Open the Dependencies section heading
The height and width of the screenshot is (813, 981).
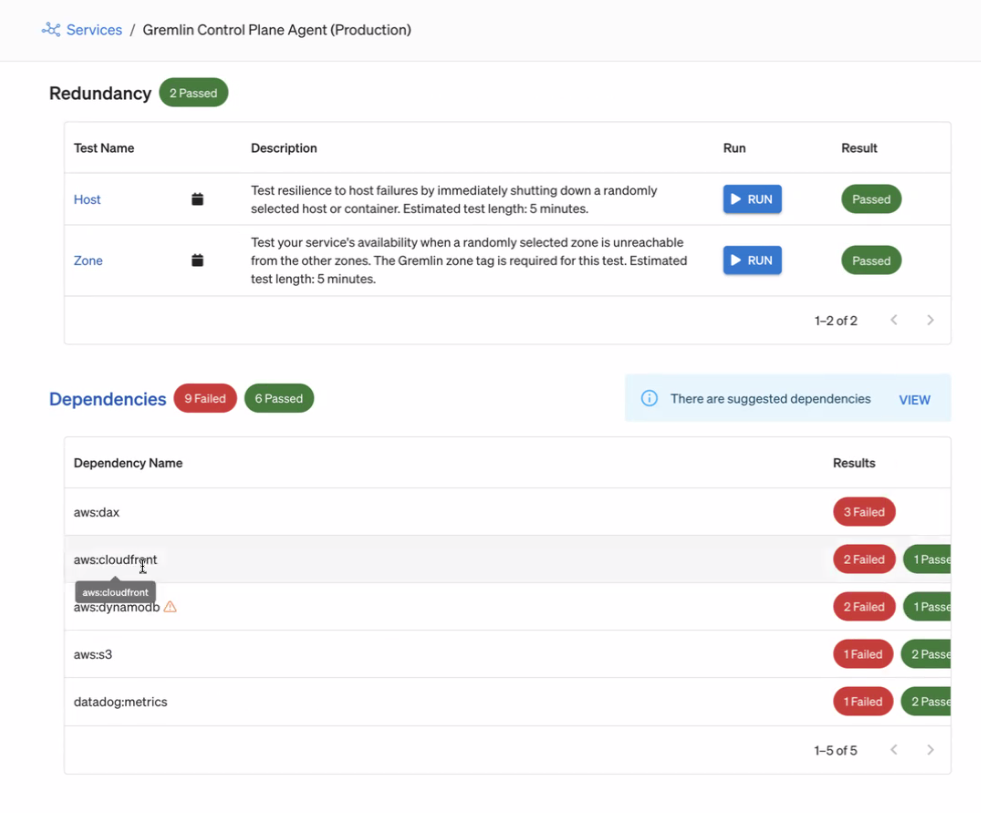pyautogui.click(x=108, y=399)
